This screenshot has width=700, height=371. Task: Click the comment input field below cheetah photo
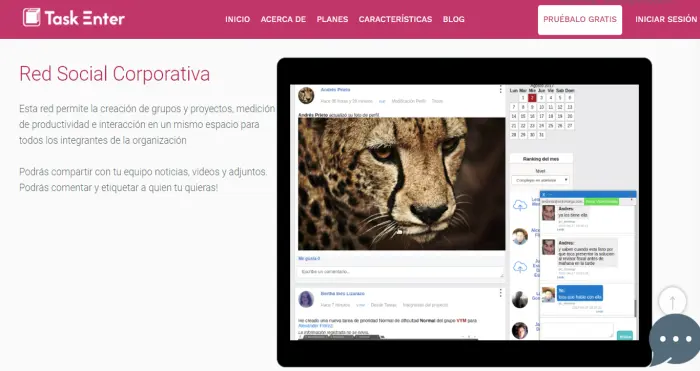tap(400, 272)
